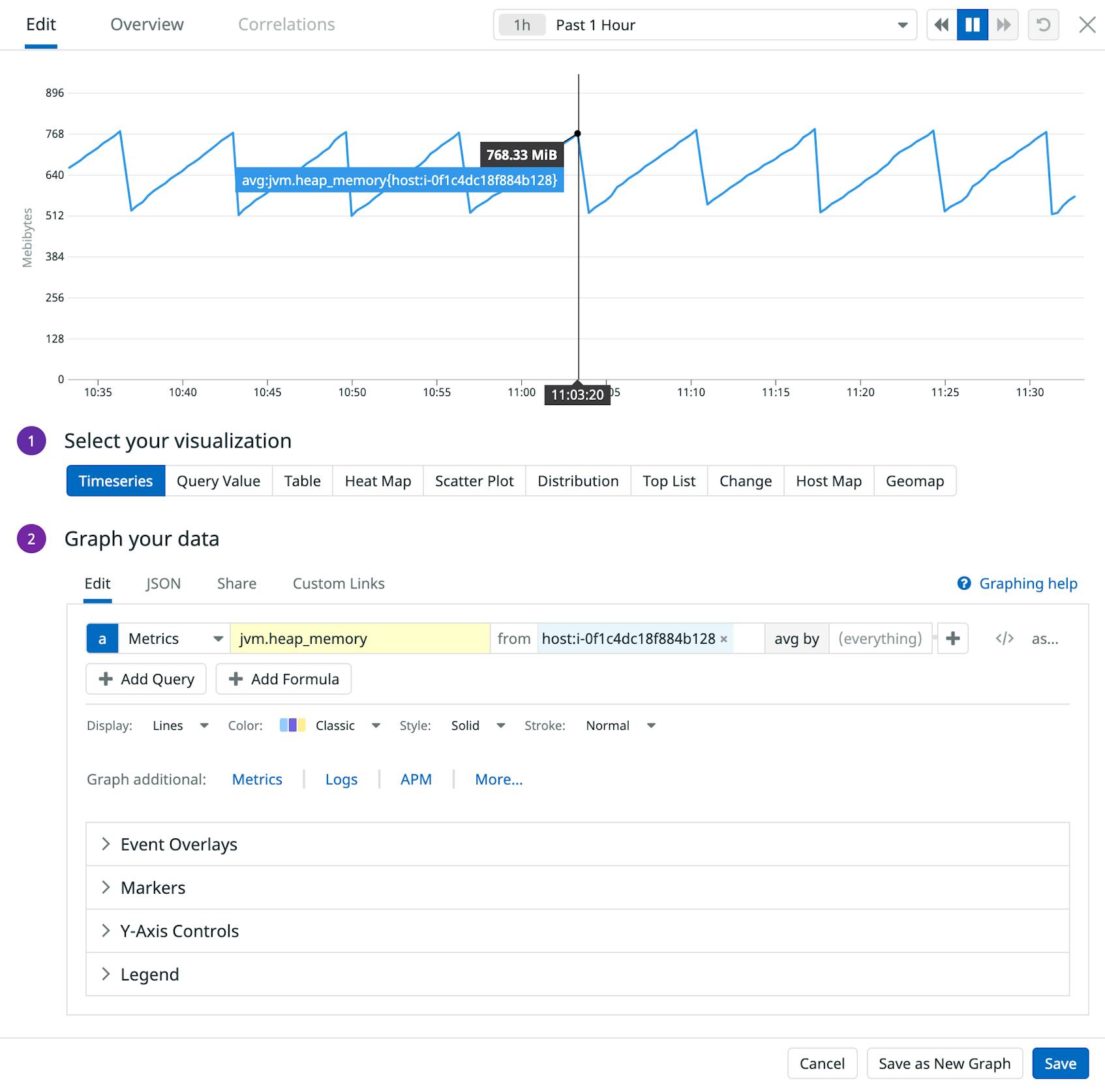Viewport: 1105px width, 1092px height.
Task: Switch to the JSON tab
Action: (163, 583)
